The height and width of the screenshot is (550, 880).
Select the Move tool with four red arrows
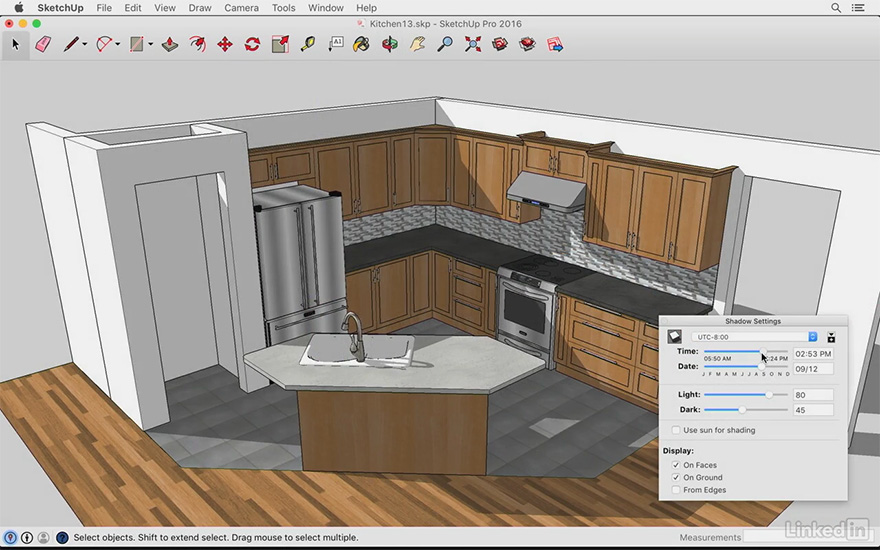[225, 44]
